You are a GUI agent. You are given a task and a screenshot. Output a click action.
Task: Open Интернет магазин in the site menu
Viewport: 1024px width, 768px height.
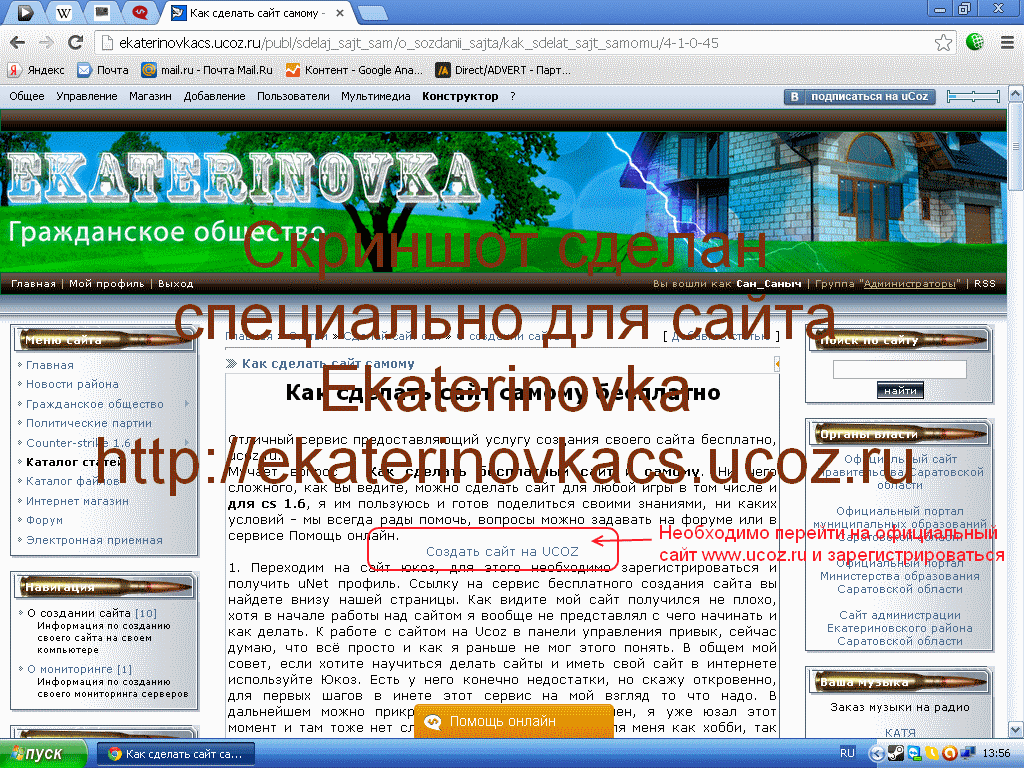click(x=77, y=501)
